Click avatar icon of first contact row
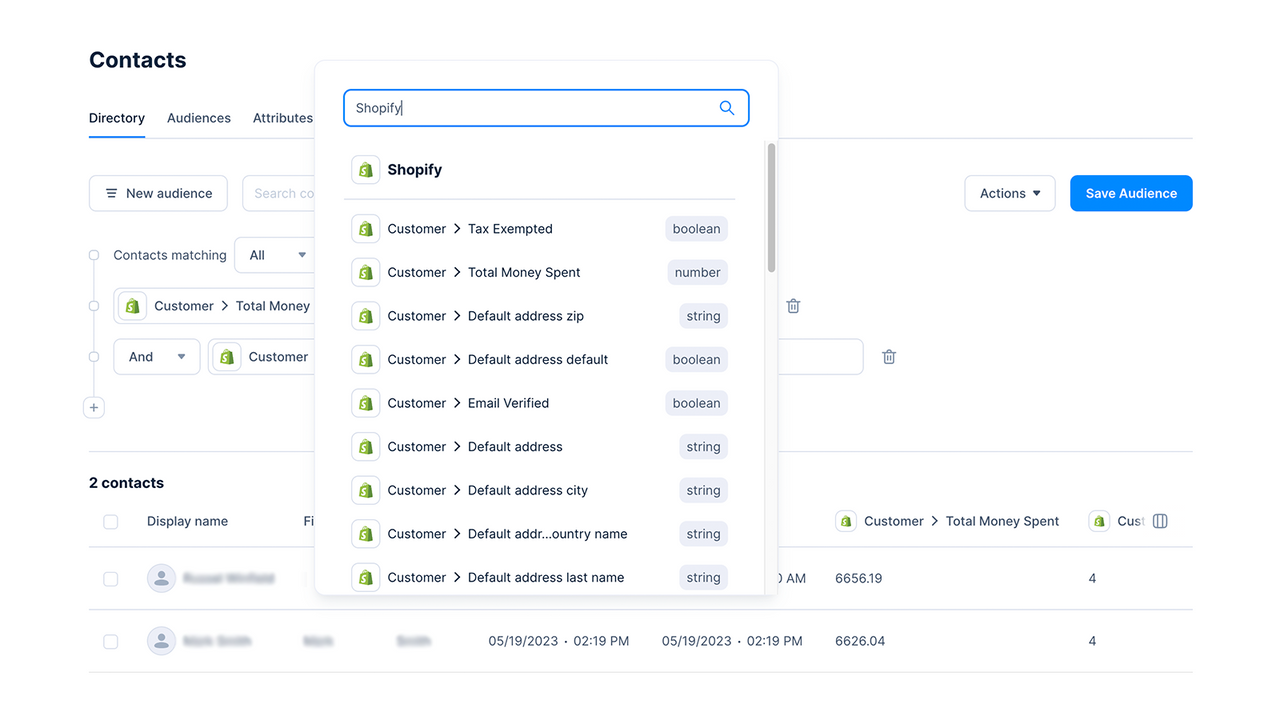Image resolution: width=1280 pixels, height=720 pixels. pos(161,578)
